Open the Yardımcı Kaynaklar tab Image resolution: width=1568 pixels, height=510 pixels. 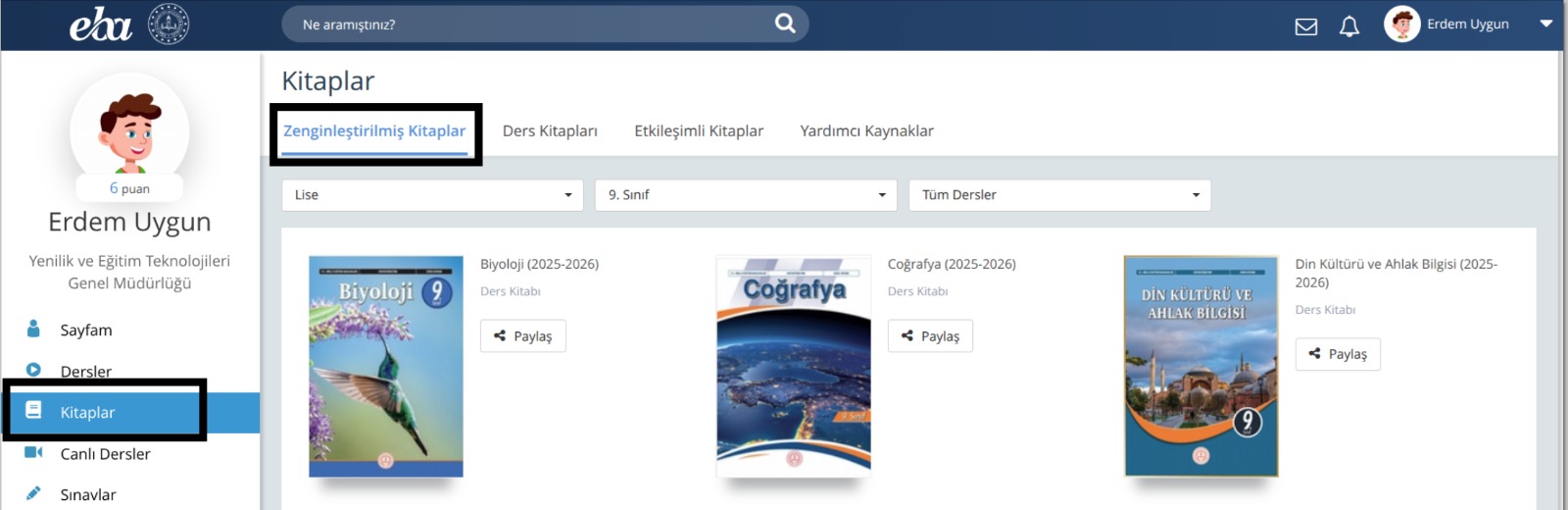coord(866,131)
